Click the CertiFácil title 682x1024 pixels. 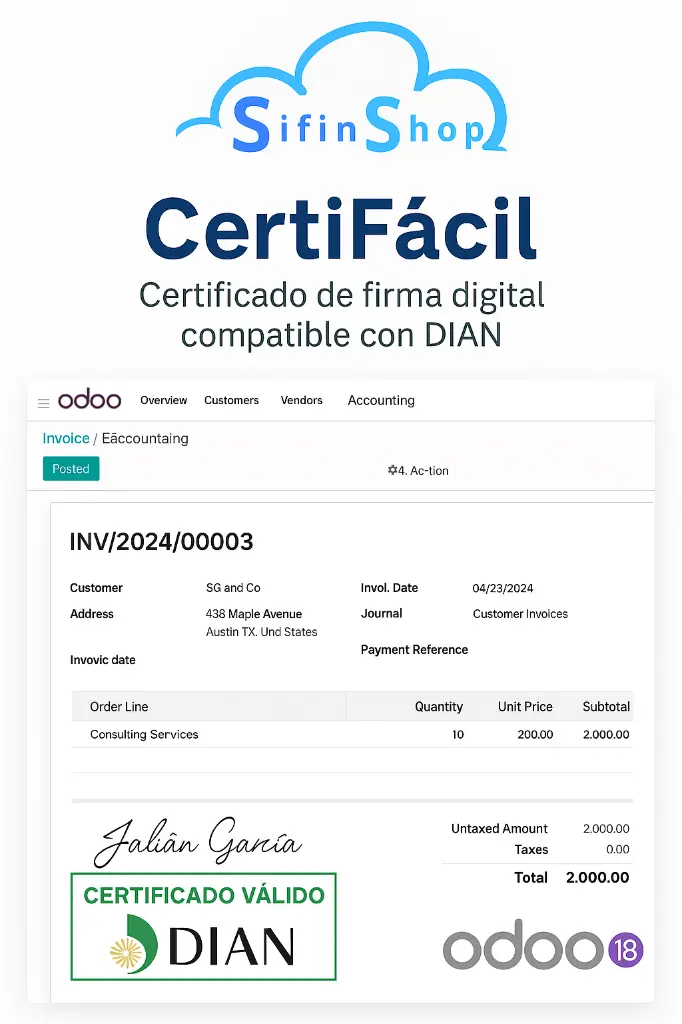tap(340, 230)
